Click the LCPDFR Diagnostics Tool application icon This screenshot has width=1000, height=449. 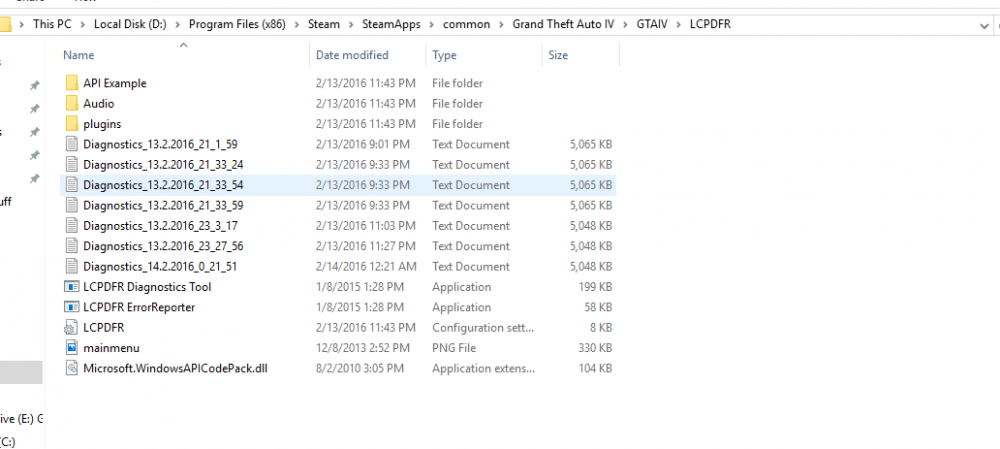[x=71, y=287]
